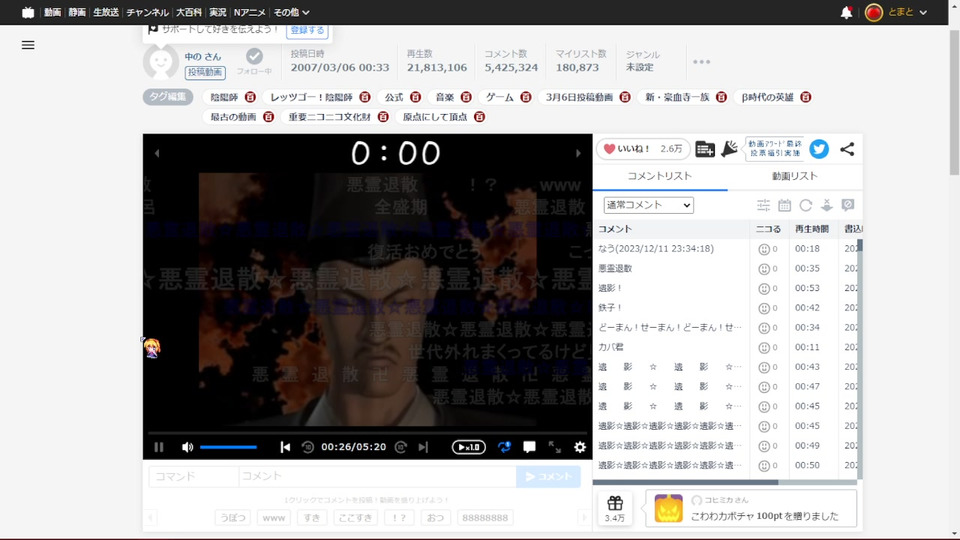This screenshot has height=540, width=960.
Task: Post quick comment うぽつ
Action: 233,518
